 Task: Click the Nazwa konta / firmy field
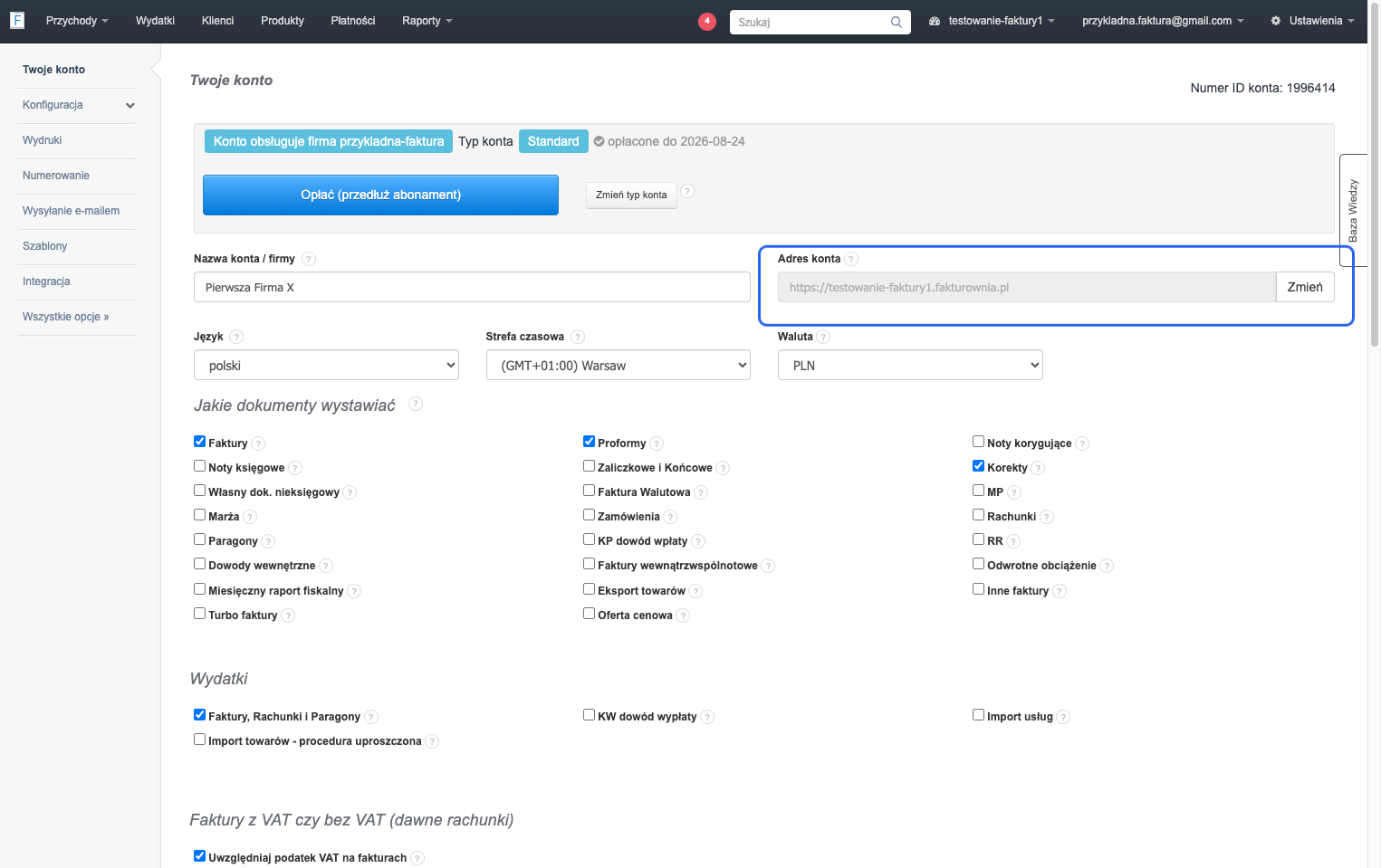(x=472, y=288)
